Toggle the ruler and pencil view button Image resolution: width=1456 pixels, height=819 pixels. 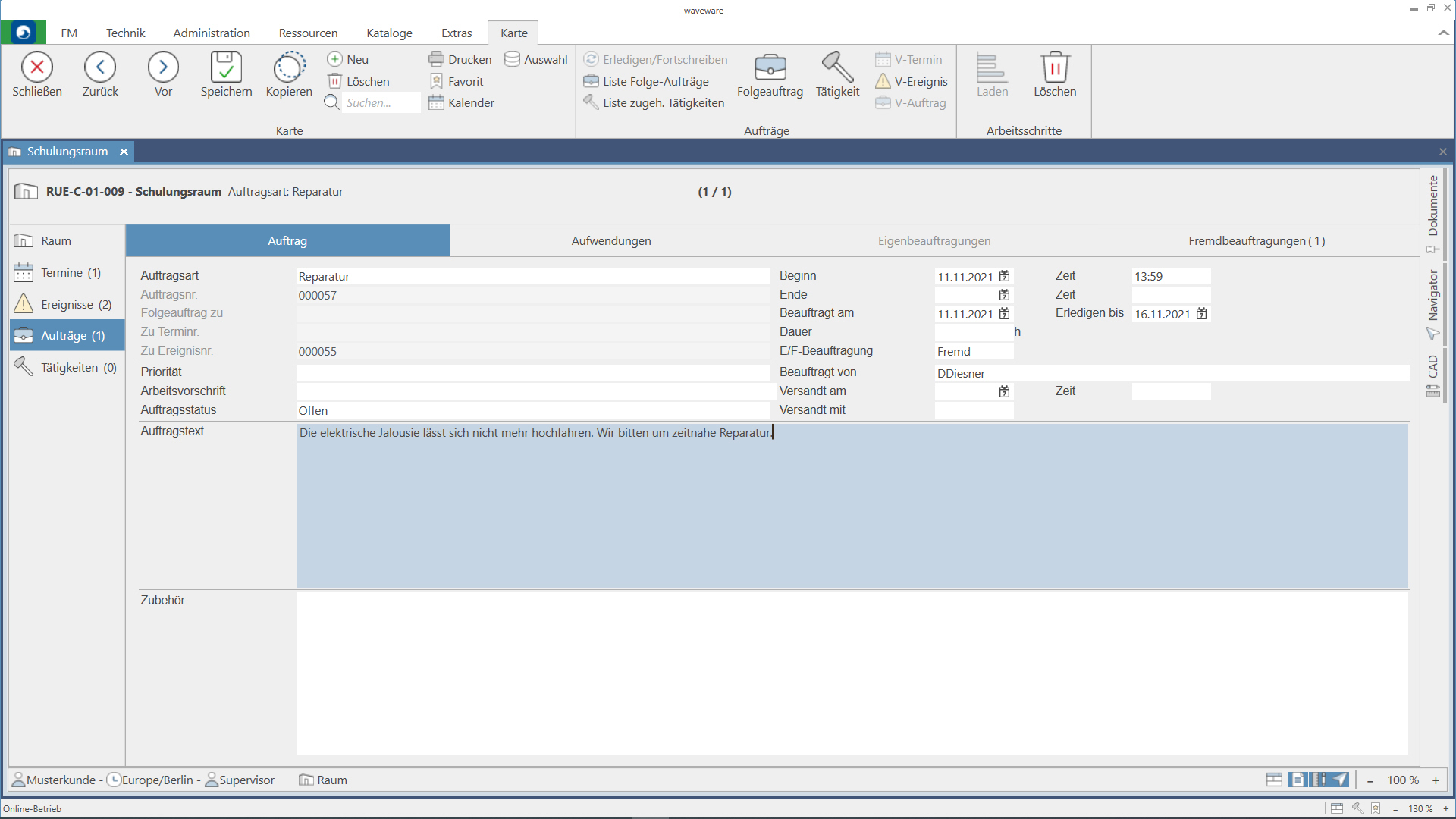click(x=1320, y=780)
